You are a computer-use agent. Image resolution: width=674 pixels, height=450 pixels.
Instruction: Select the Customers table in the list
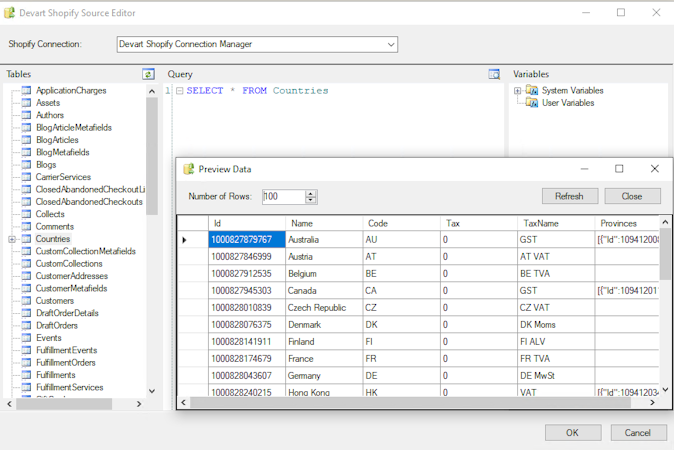click(55, 301)
